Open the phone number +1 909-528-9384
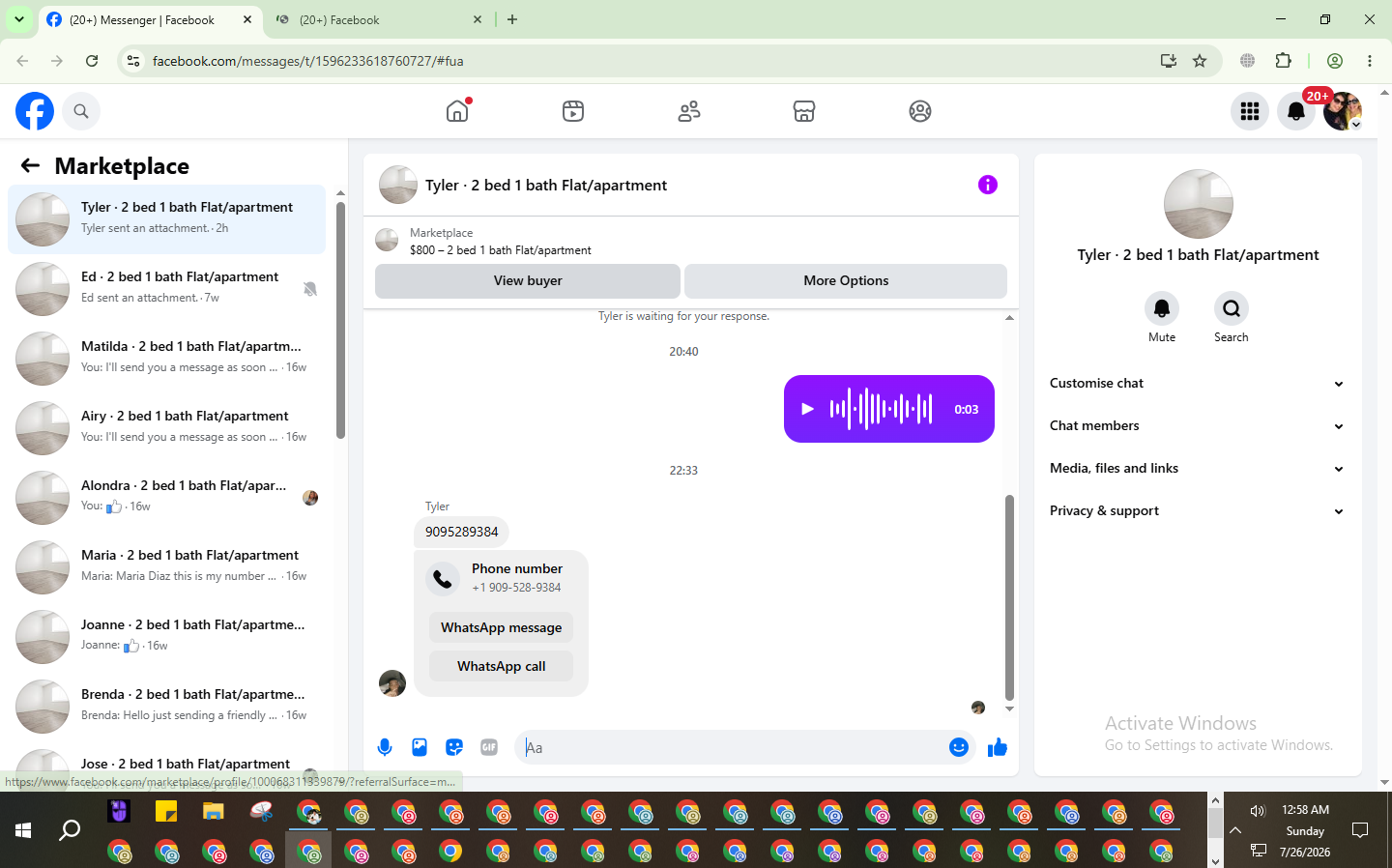The width and height of the screenshot is (1392, 868). click(516, 588)
